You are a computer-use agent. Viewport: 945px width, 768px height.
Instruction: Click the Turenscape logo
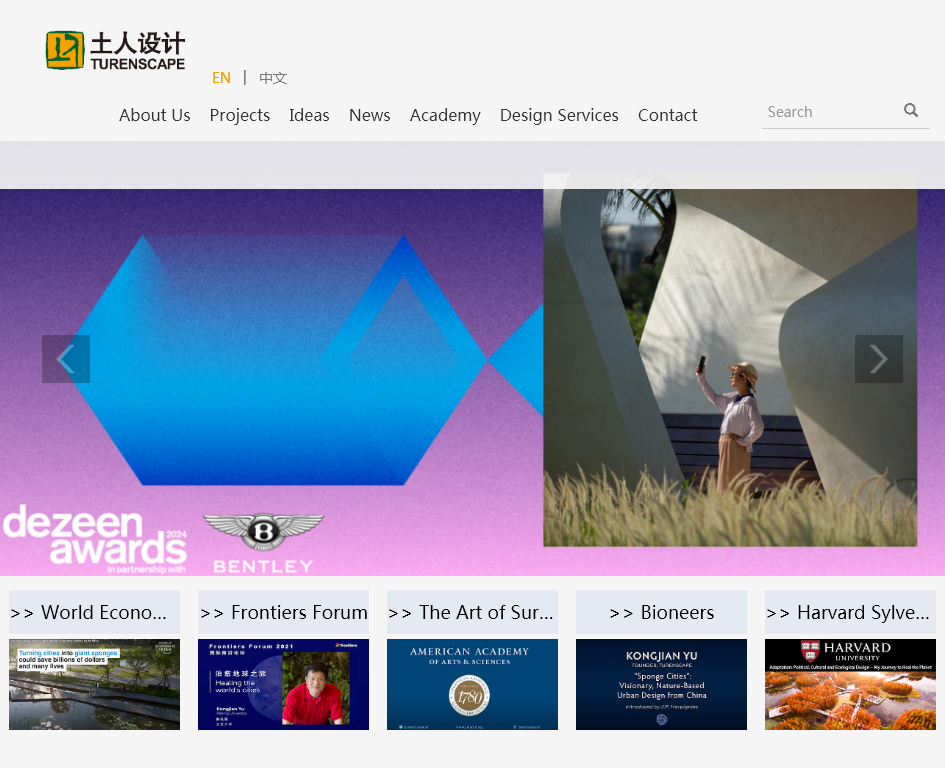coord(115,50)
